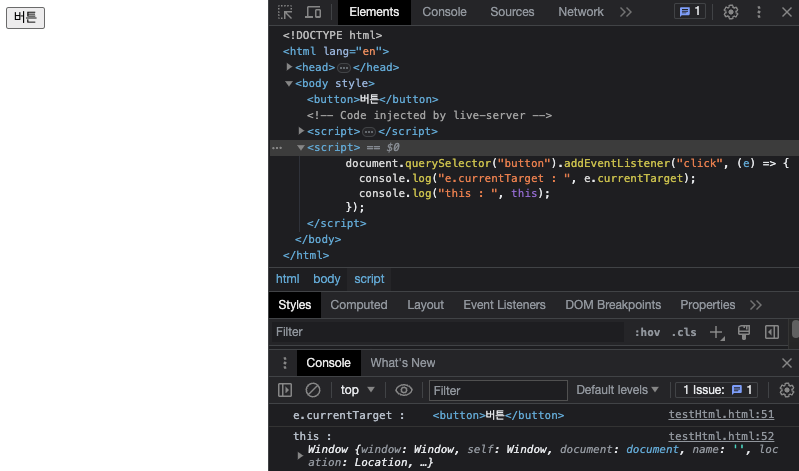Click body in the breadcrumb bar

pyautogui.click(x=327, y=279)
